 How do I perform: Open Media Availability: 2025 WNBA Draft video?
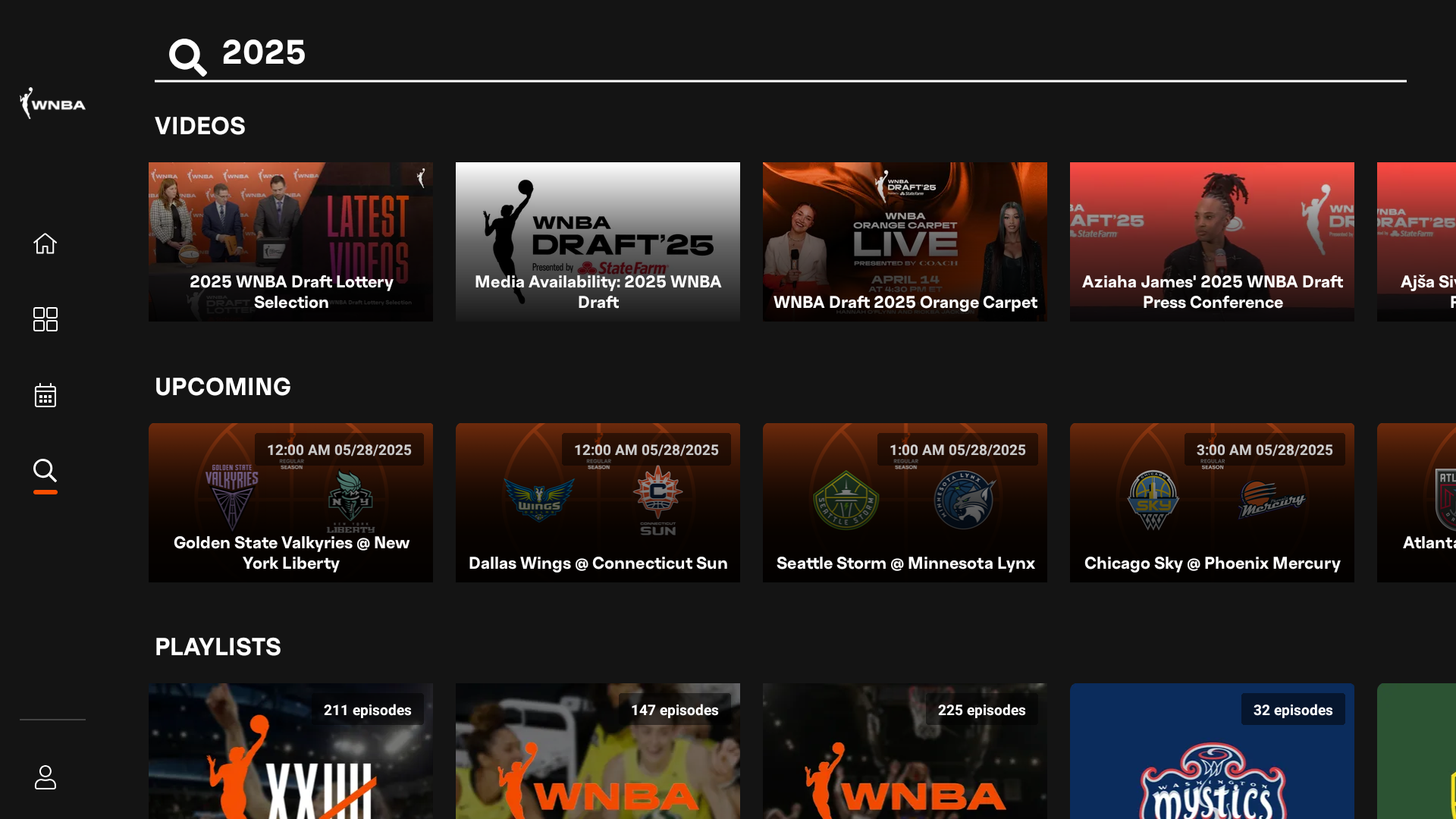tap(598, 241)
